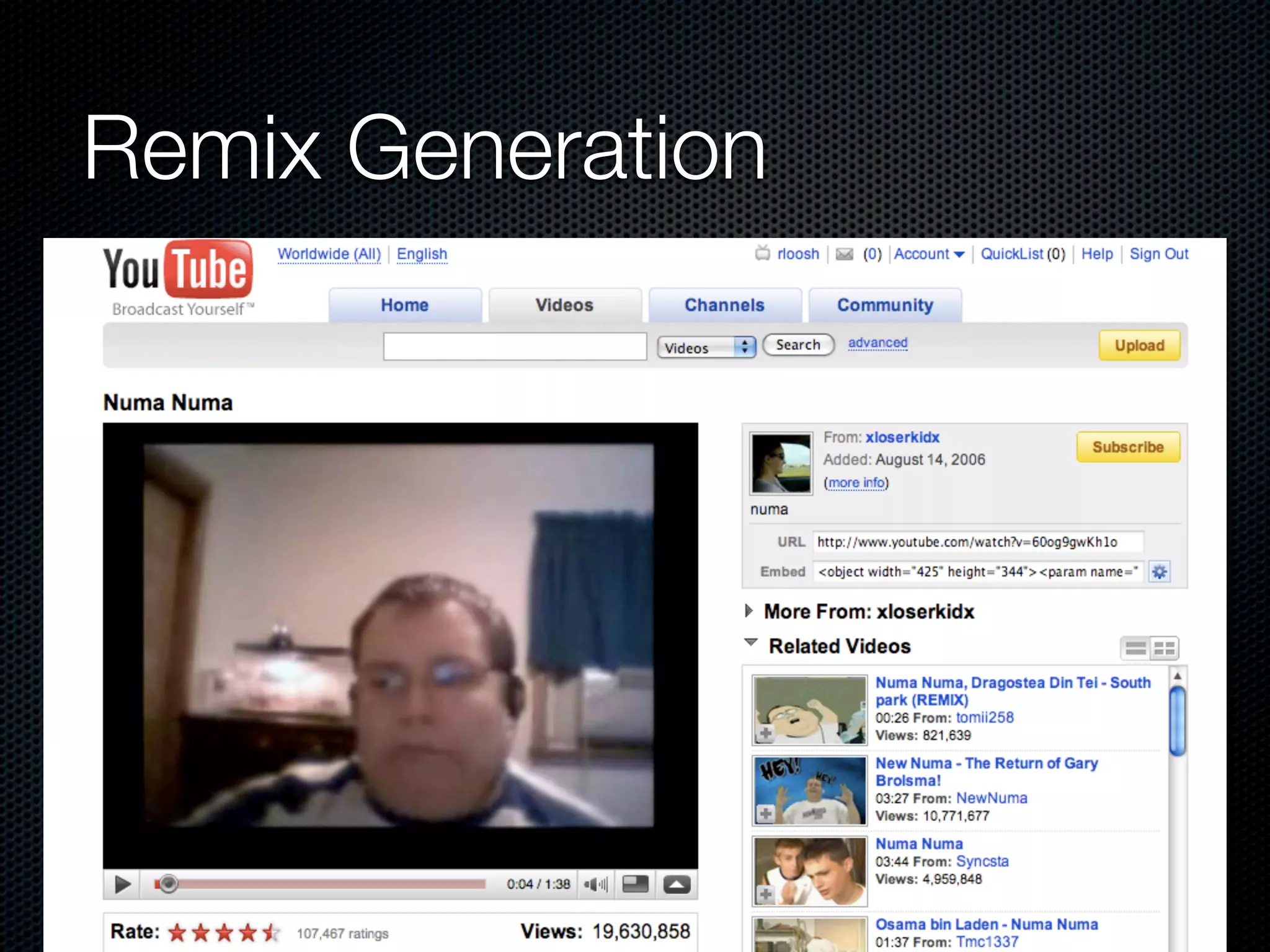Image resolution: width=1270 pixels, height=952 pixels.
Task: Click the TV icon beside rloosh
Action: coord(762,253)
